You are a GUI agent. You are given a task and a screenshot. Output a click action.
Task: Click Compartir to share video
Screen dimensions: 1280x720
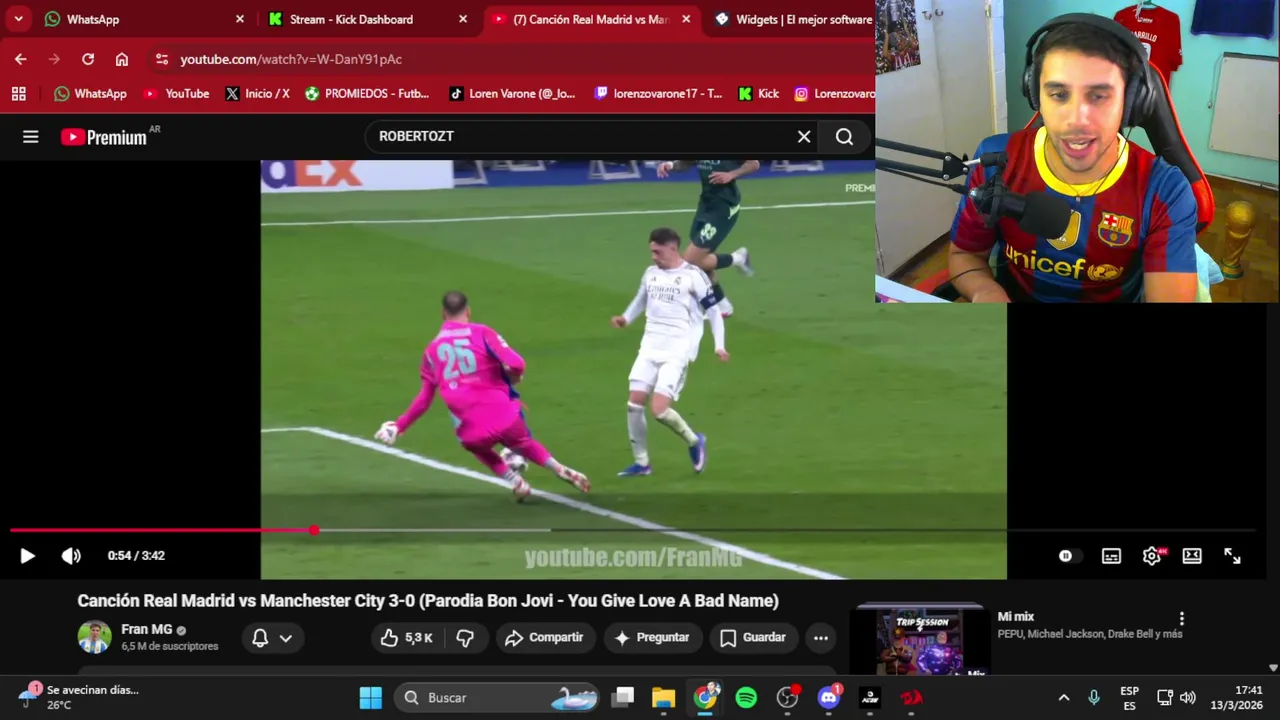click(544, 637)
